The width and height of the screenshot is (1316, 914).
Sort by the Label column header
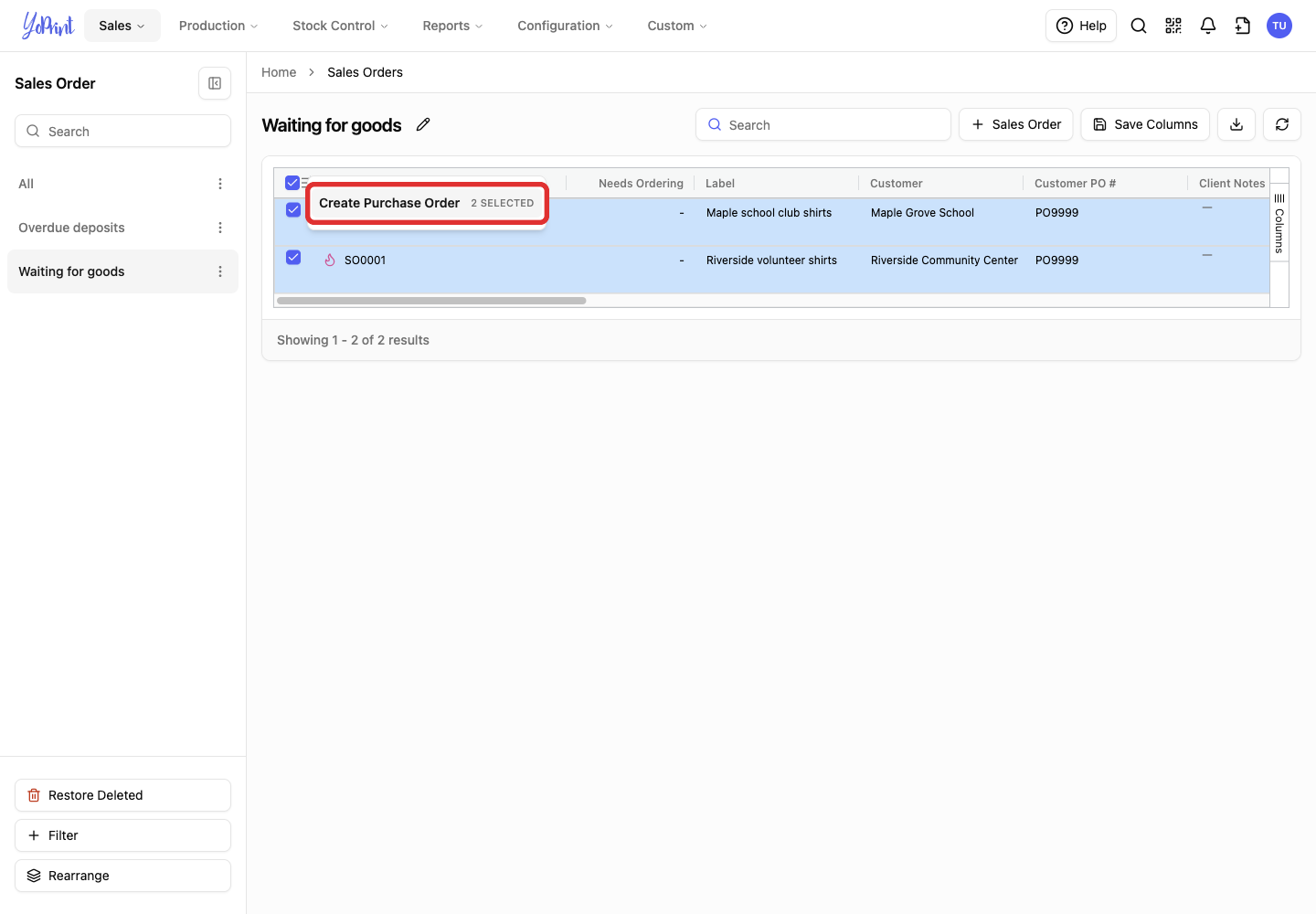[x=720, y=184]
